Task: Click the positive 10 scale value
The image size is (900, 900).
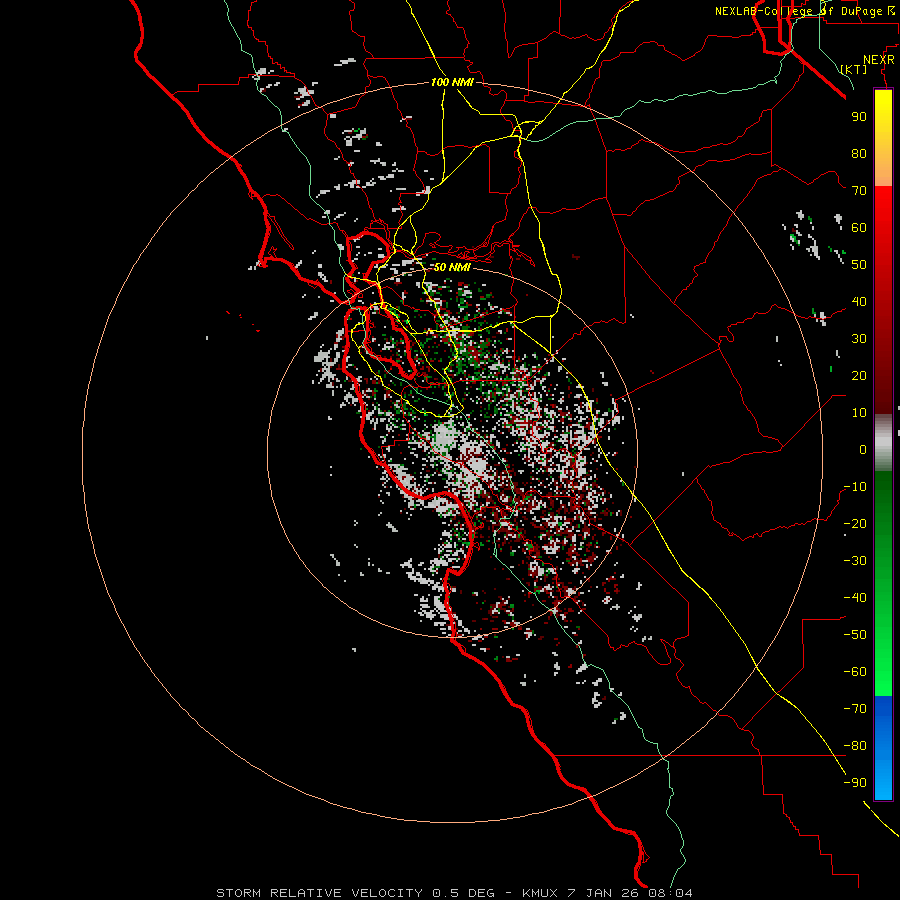Action: pyautogui.click(x=859, y=413)
